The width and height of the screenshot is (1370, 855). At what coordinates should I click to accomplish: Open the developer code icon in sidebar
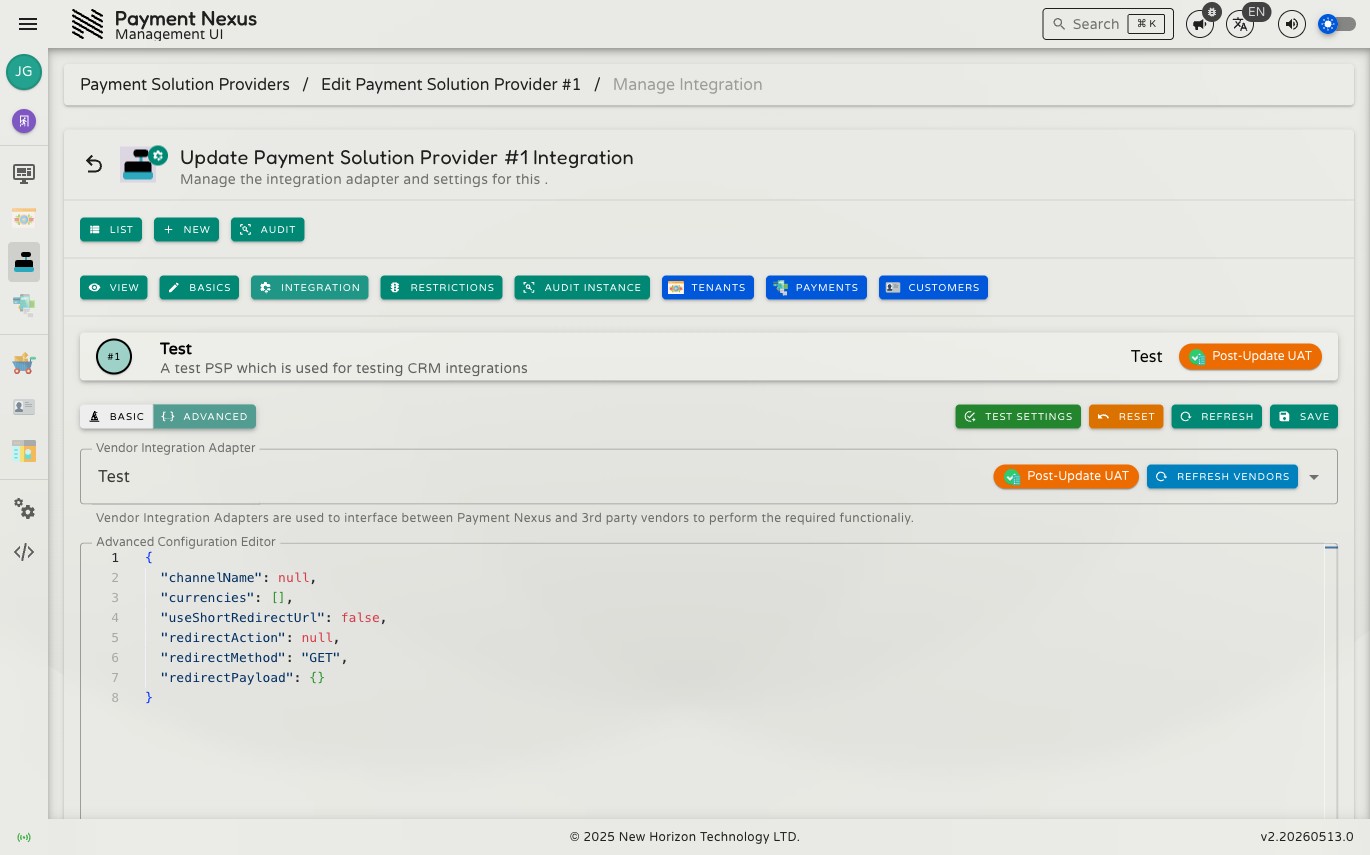click(24, 552)
